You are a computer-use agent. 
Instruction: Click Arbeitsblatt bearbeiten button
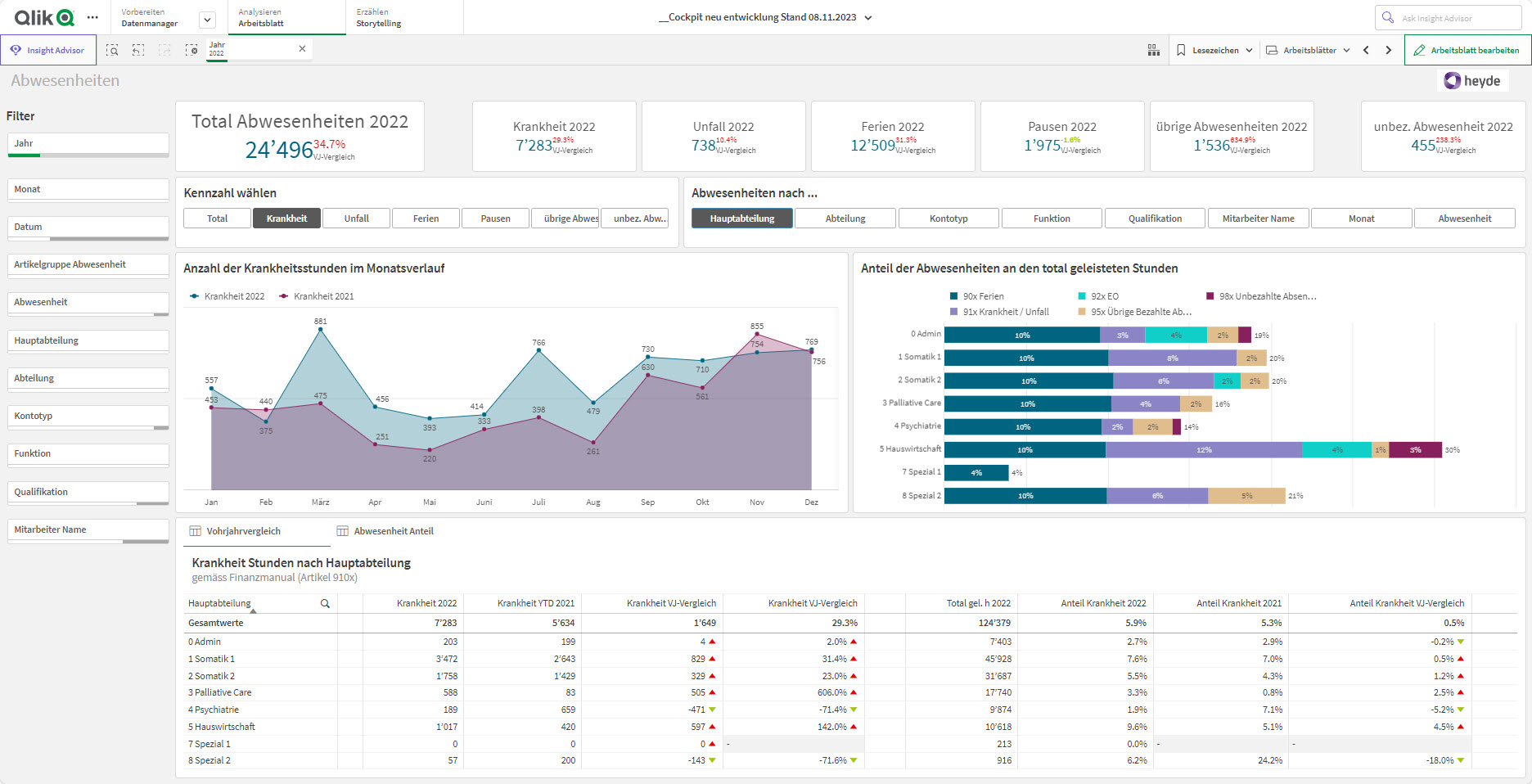1467,50
